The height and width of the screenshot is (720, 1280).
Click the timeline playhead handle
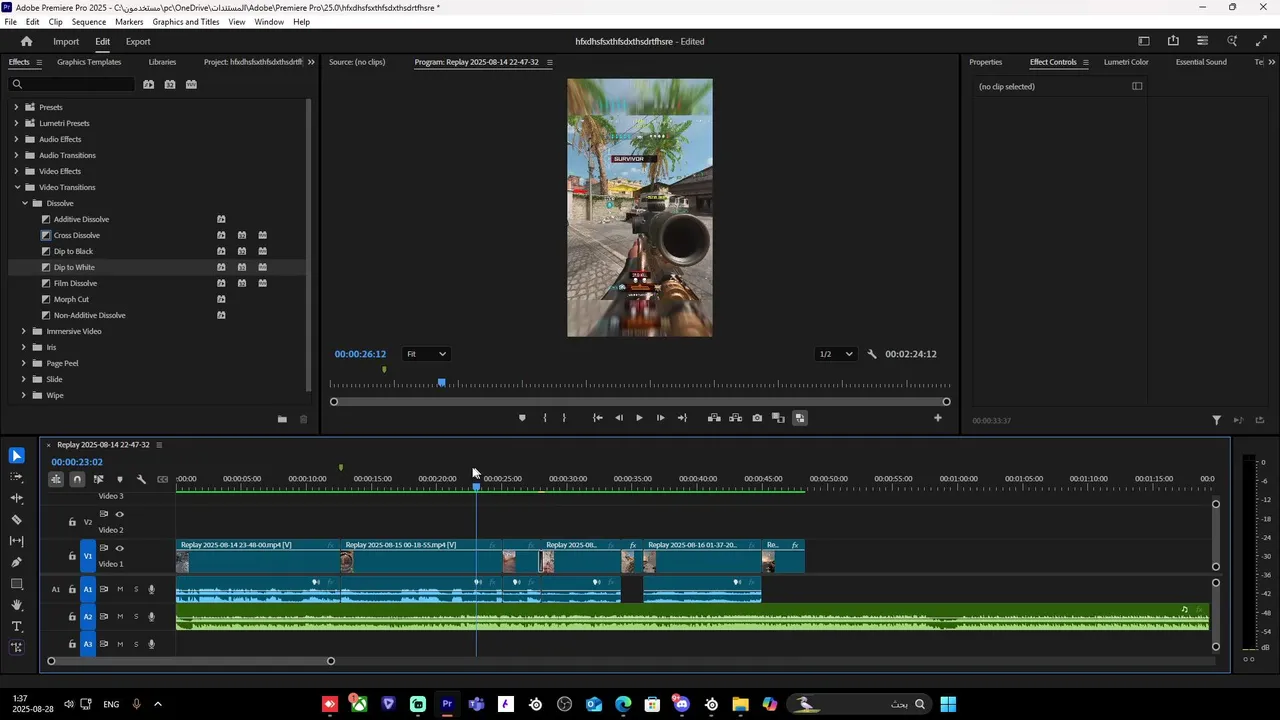click(x=476, y=485)
